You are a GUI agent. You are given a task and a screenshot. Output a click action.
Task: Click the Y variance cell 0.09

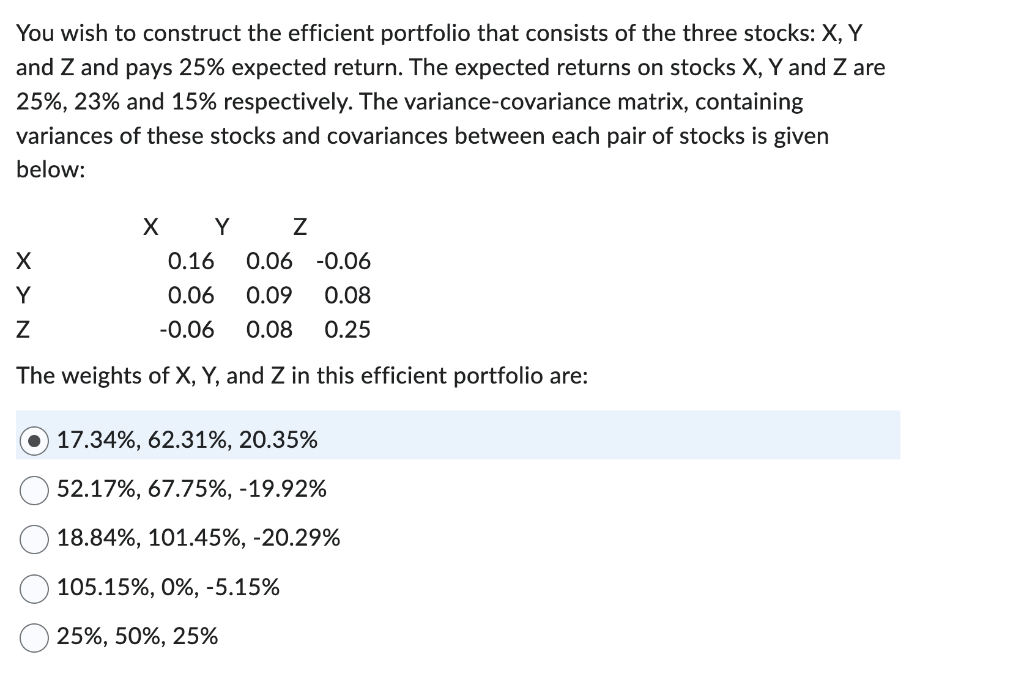(269, 295)
